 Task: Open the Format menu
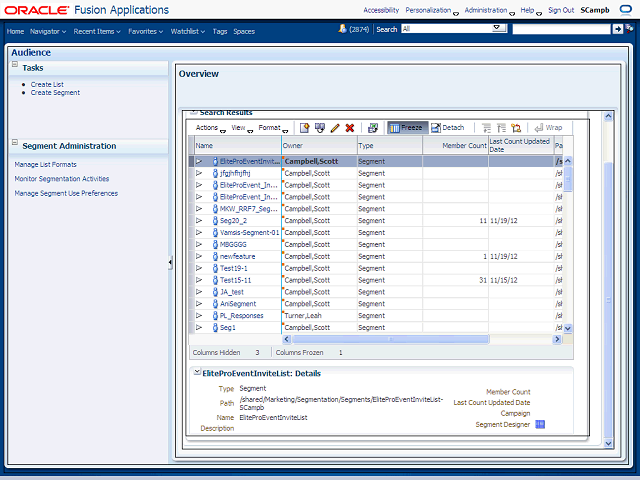pos(273,128)
